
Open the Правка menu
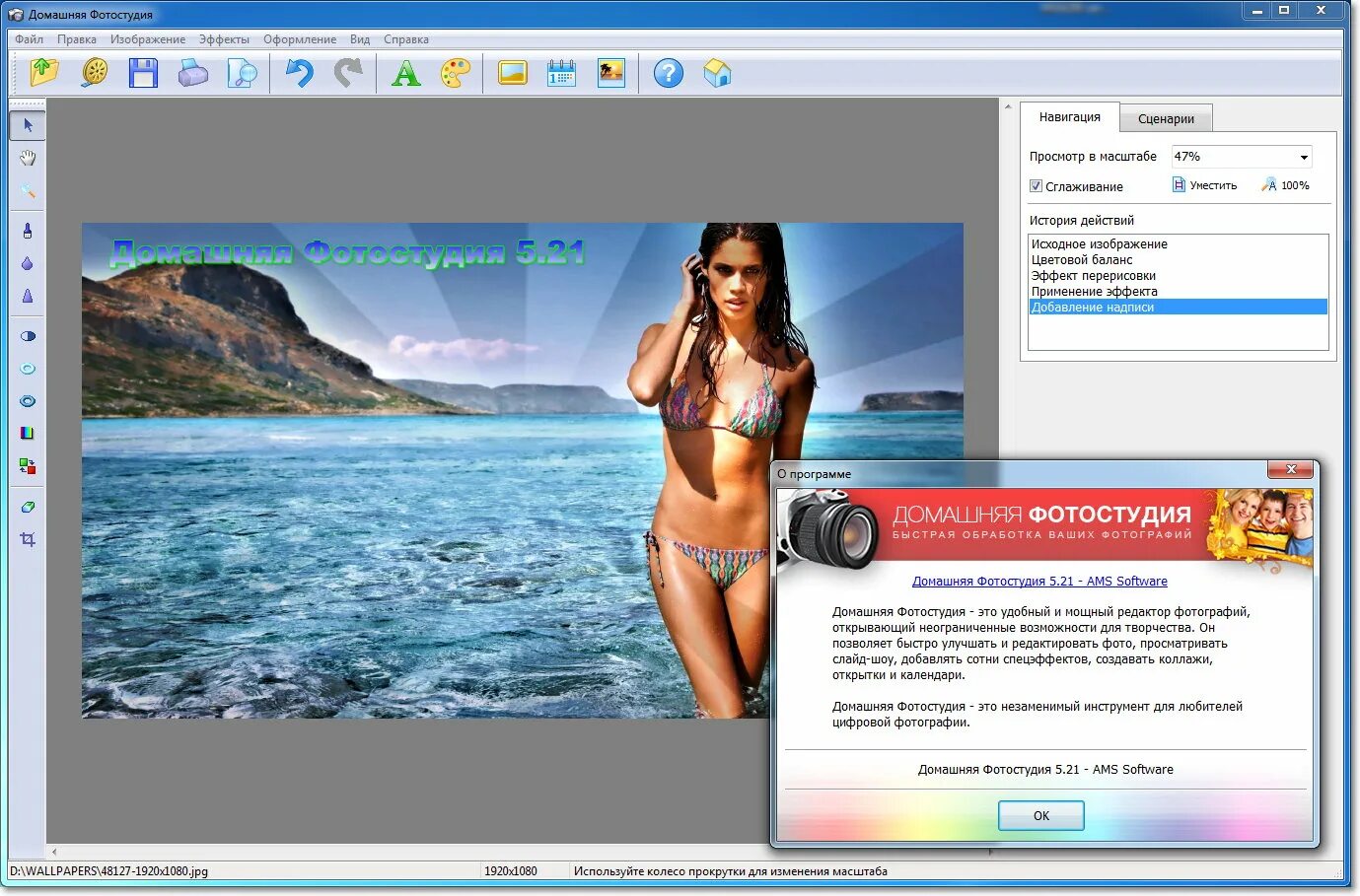point(77,39)
